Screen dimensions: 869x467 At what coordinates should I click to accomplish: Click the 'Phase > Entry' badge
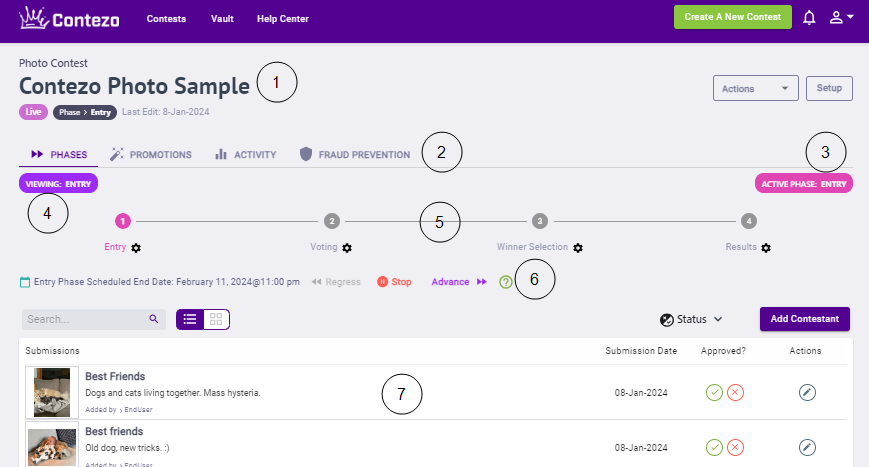pos(85,112)
